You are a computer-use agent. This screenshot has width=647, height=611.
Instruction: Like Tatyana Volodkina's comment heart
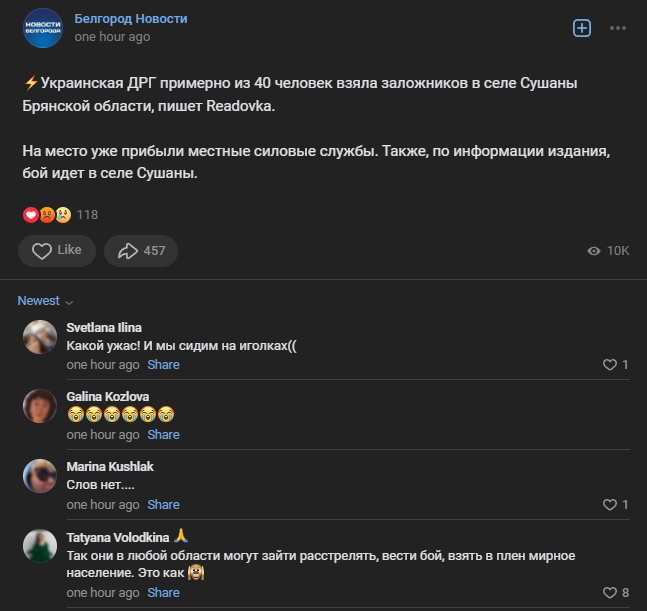609,593
